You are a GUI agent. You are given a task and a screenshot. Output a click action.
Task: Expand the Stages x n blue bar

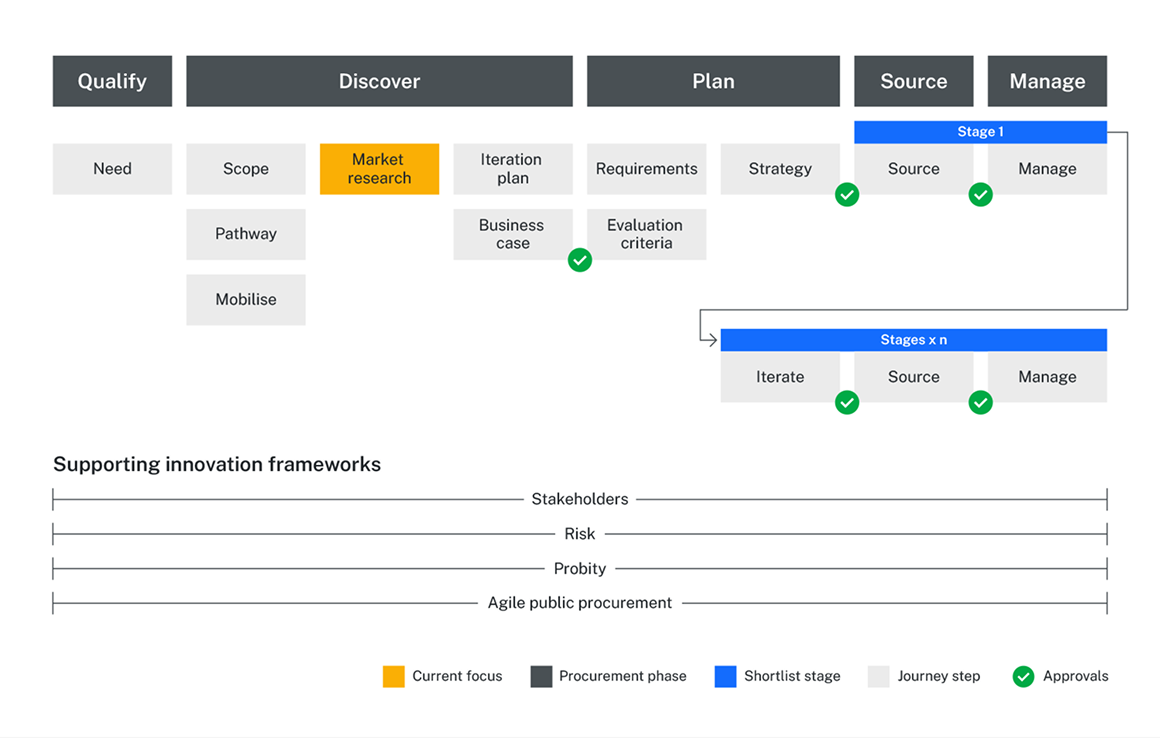(913, 339)
